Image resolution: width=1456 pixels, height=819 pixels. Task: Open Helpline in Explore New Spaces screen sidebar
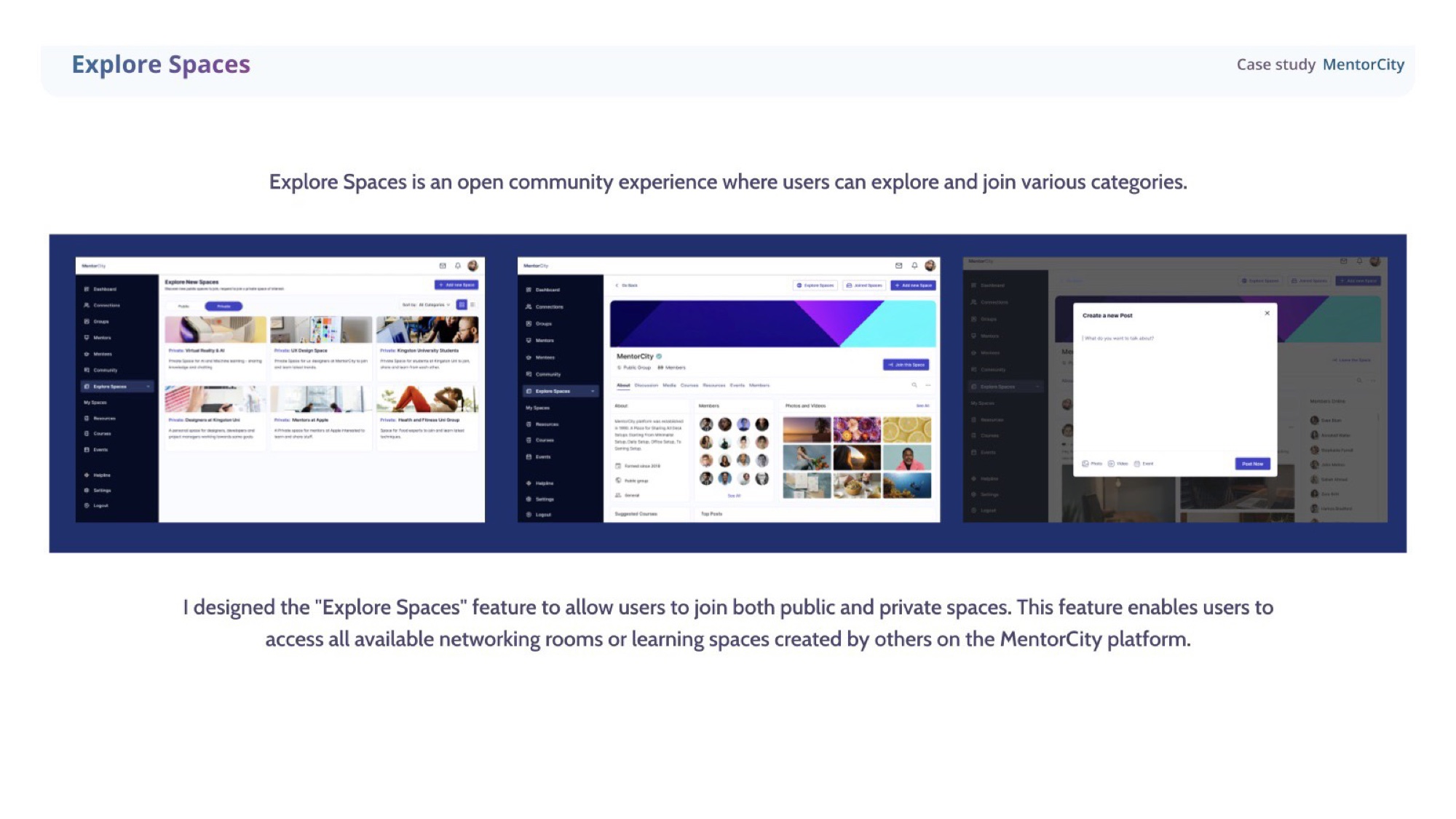[x=98, y=475]
